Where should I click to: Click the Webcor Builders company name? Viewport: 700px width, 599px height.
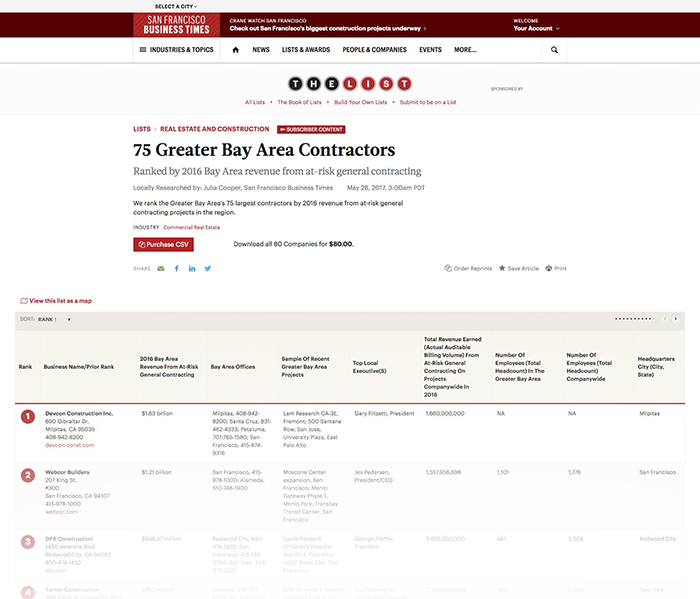click(x=67, y=472)
